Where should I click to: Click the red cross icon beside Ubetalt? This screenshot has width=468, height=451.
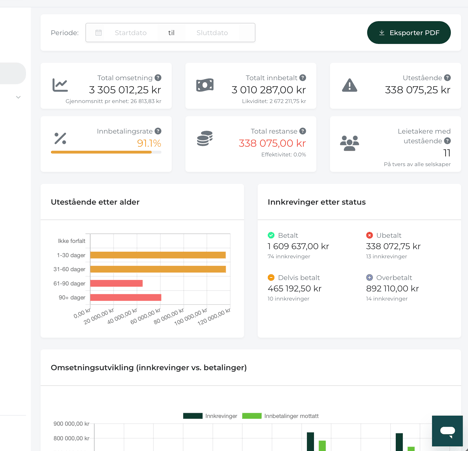pos(369,235)
